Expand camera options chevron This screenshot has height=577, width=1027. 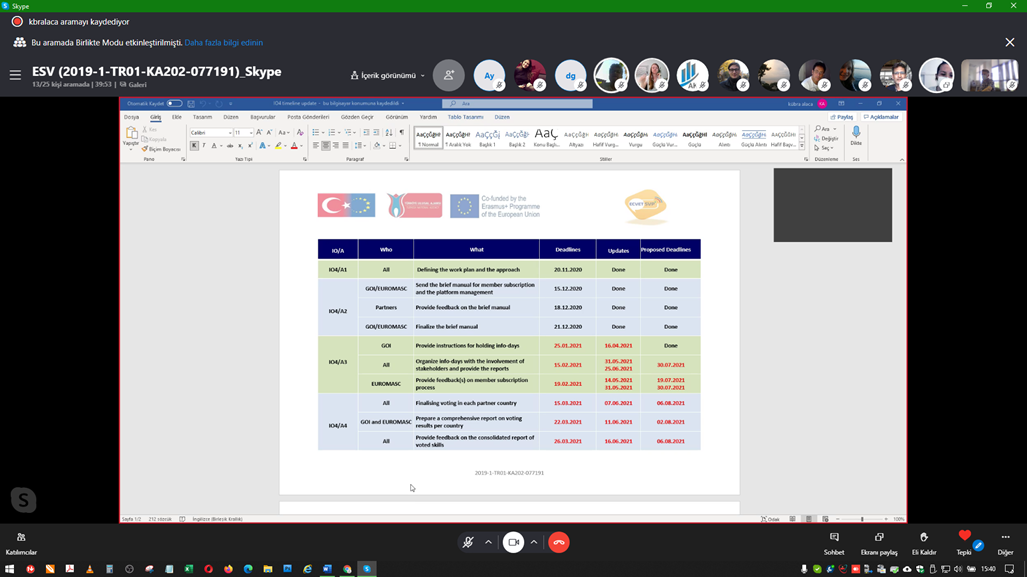point(534,542)
